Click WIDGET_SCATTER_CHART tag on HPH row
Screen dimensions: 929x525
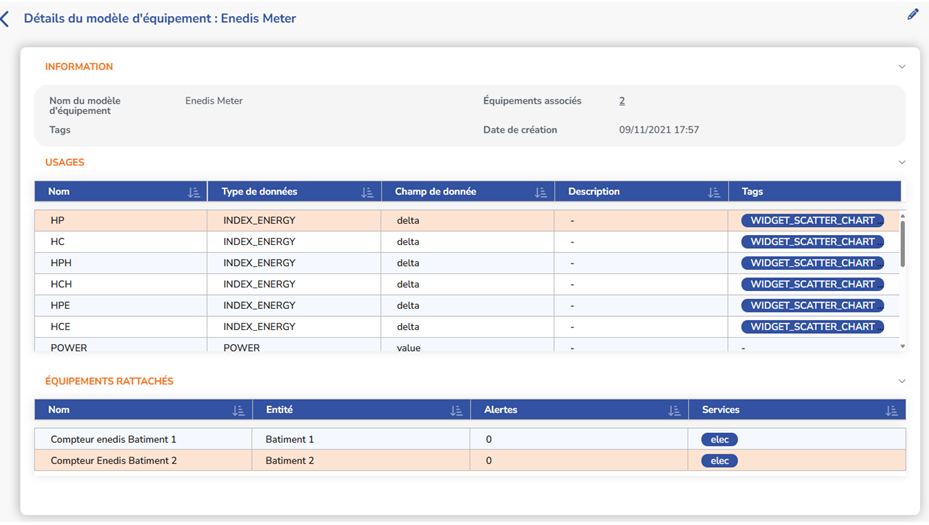[x=812, y=263]
